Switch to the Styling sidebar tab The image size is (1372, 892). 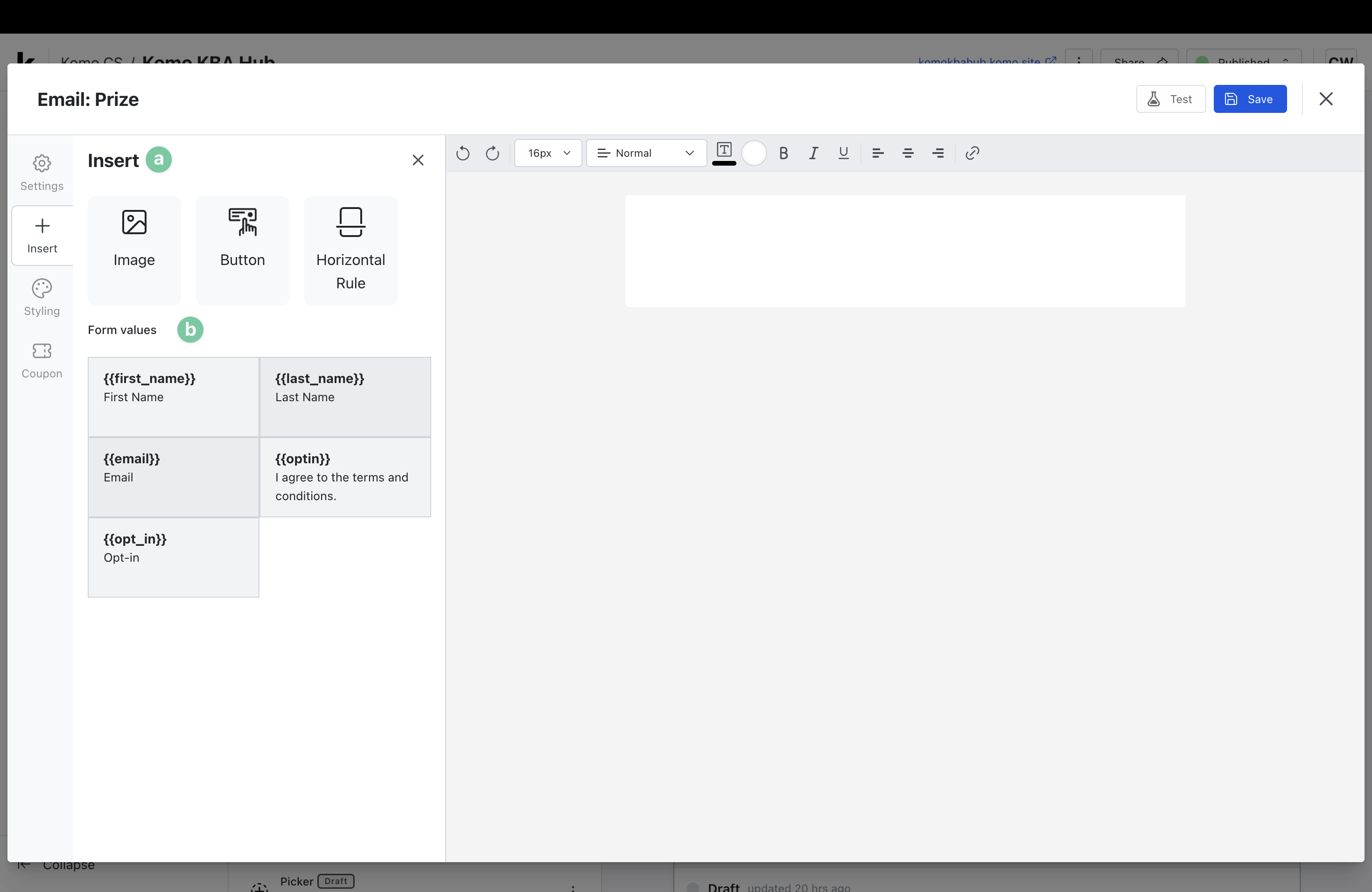click(x=42, y=297)
